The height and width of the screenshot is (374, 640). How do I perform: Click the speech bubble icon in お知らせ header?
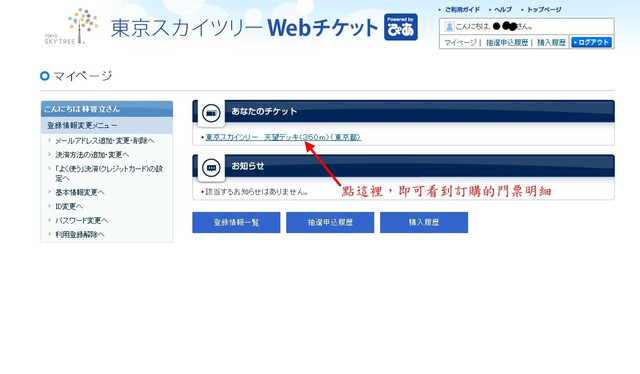[x=211, y=168]
